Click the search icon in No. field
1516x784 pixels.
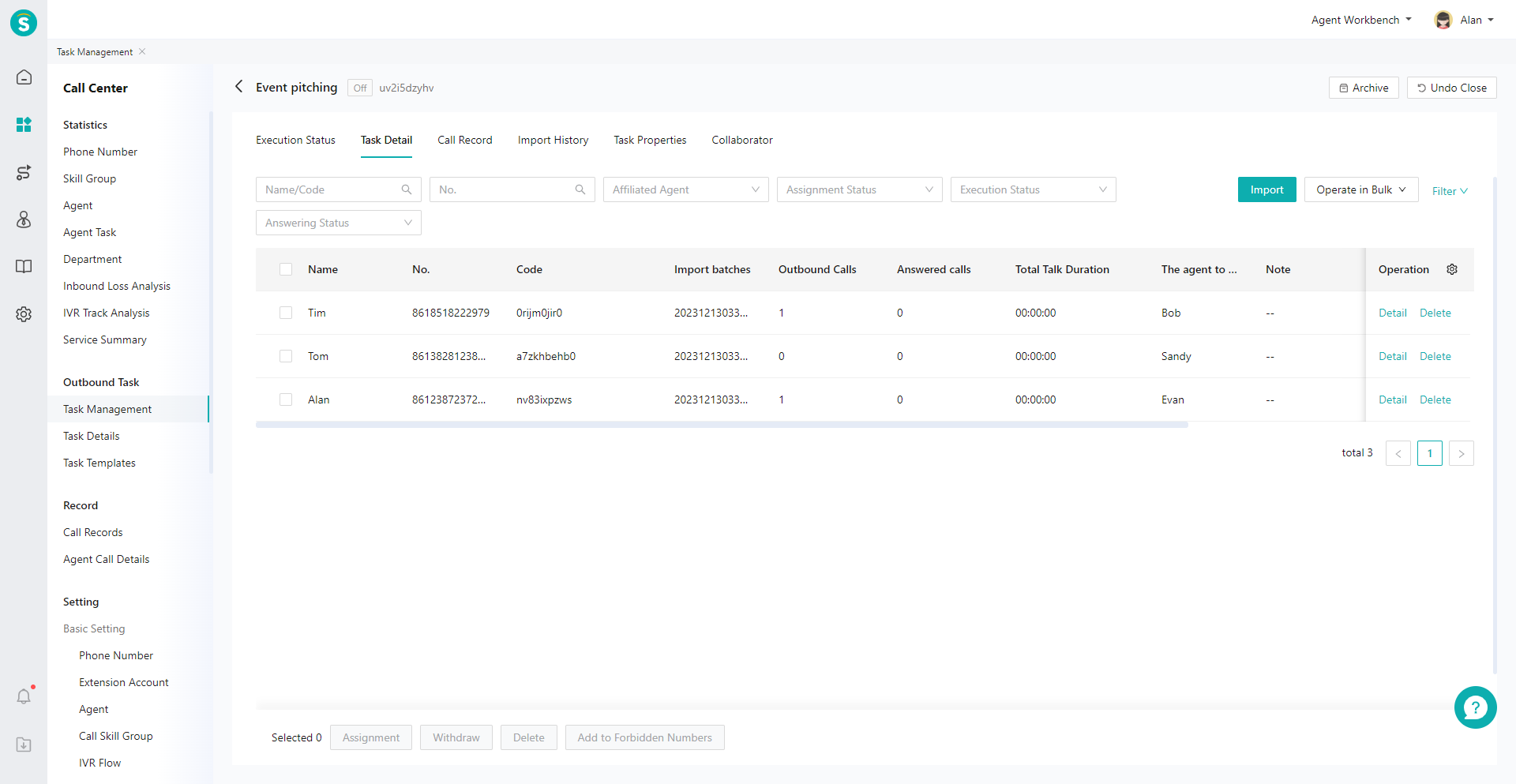pos(580,189)
